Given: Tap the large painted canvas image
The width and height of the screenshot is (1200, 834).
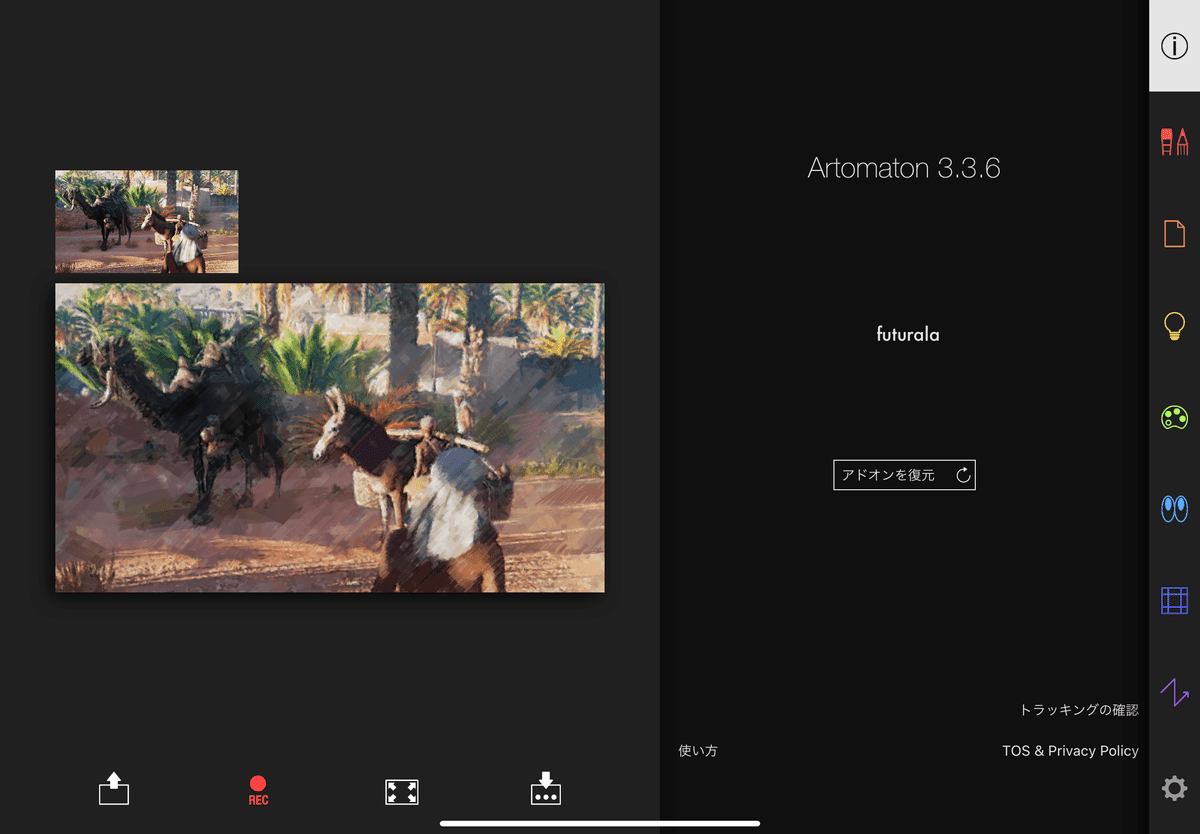Looking at the screenshot, I should click(x=330, y=437).
